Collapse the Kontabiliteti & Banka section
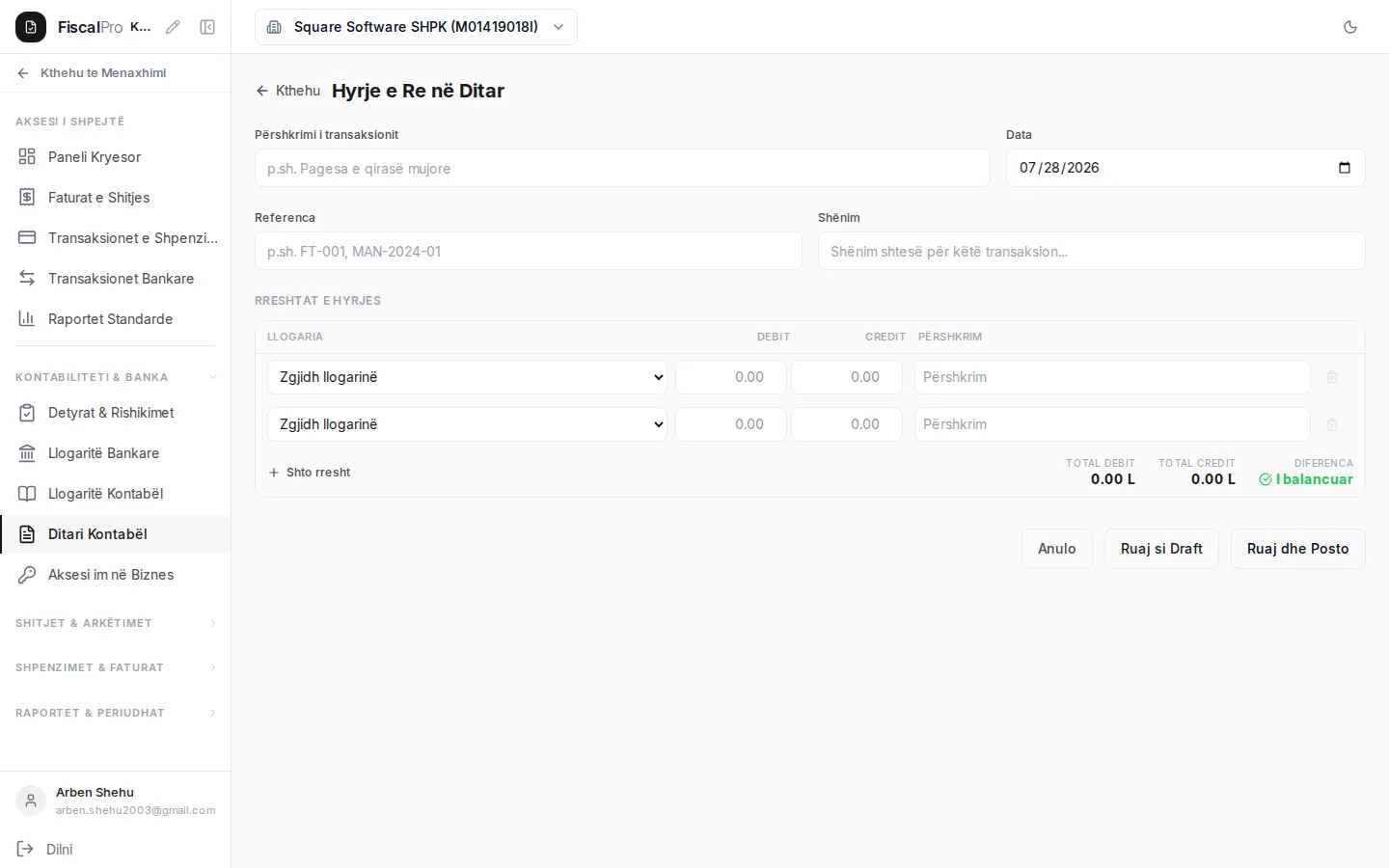 pyautogui.click(x=116, y=377)
